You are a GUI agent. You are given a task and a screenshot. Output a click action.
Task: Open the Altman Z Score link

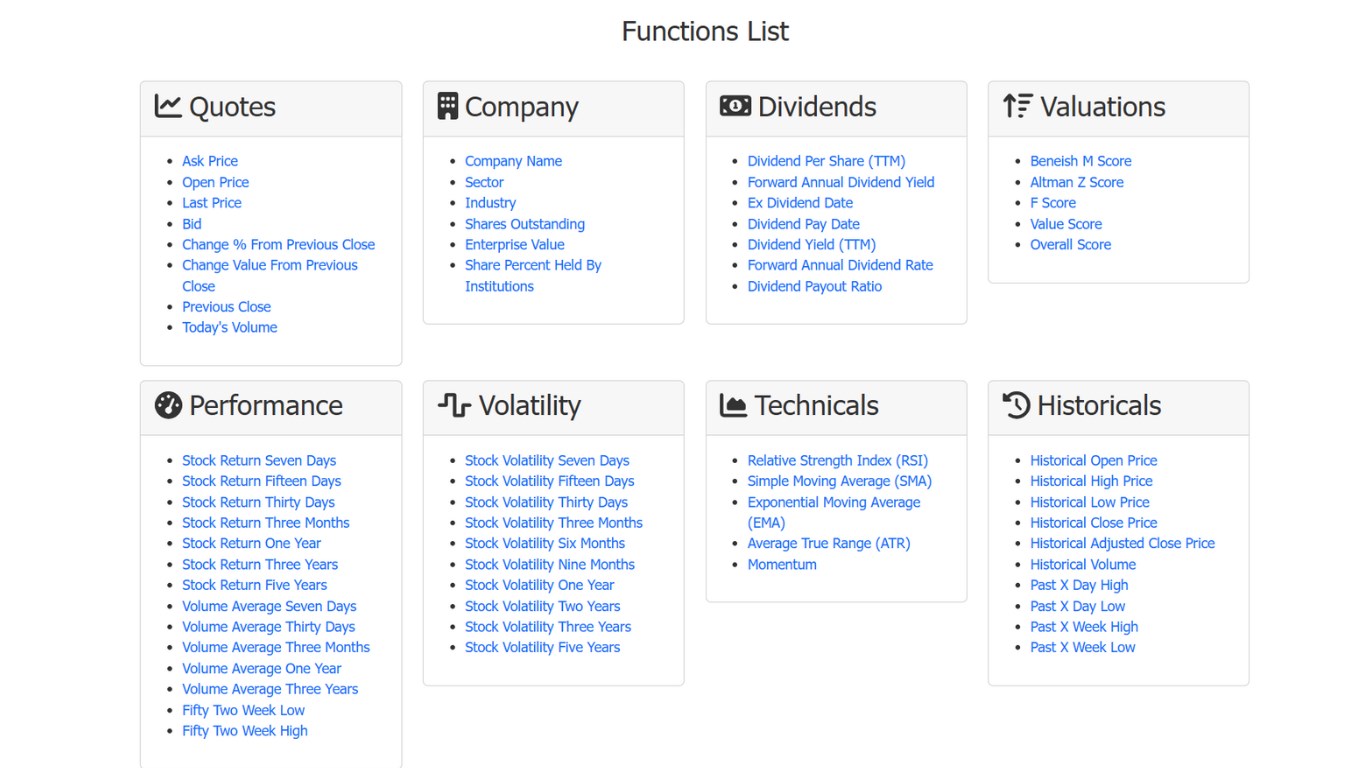[x=1077, y=182]
